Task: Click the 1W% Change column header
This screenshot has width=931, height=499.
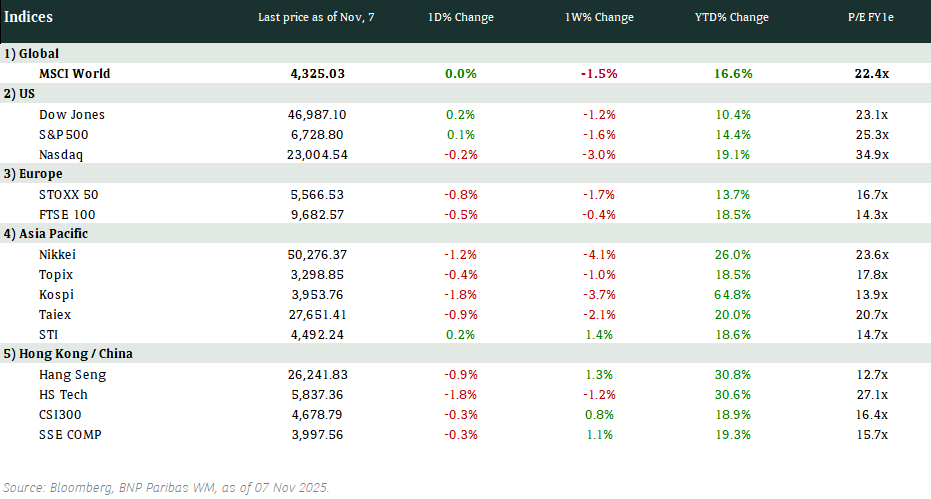Action: pos(600,18)
